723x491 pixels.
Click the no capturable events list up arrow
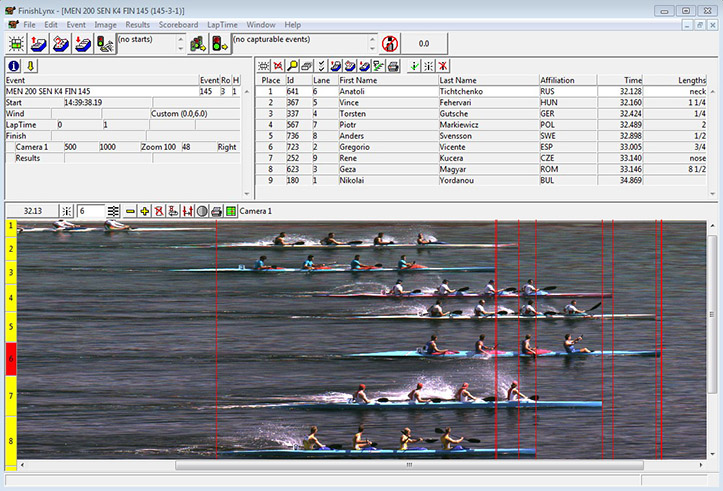(372, 39)
